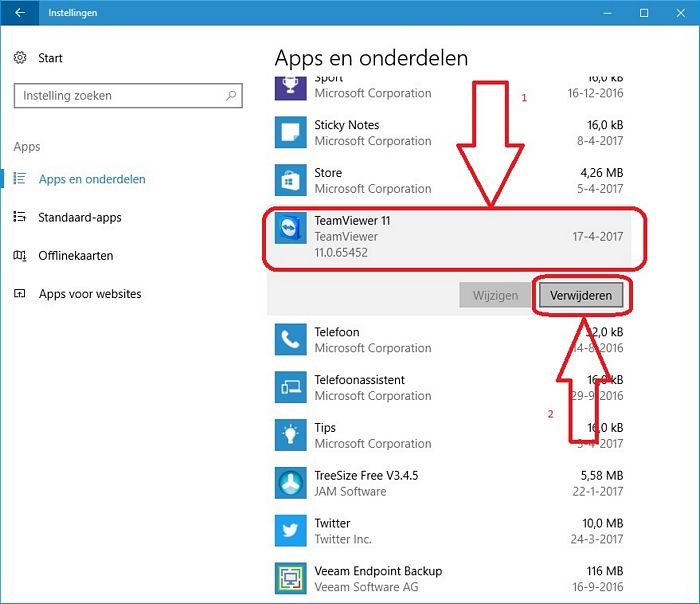Viewport: 700px width, 604px height.
Task: Close the Instellingen window
Action: coord(680,13)
